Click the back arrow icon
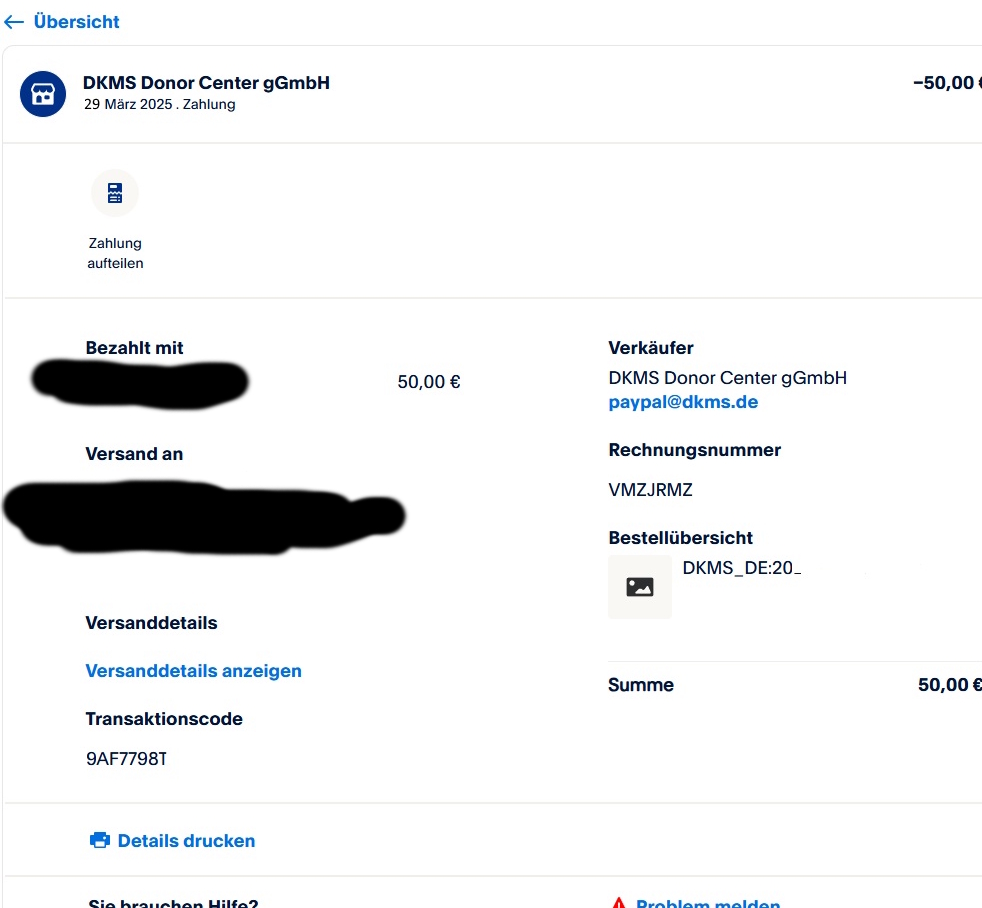Image resolution: width=982 pixels, height=908 pixels. pyautogui.click(x=14, y=22)
